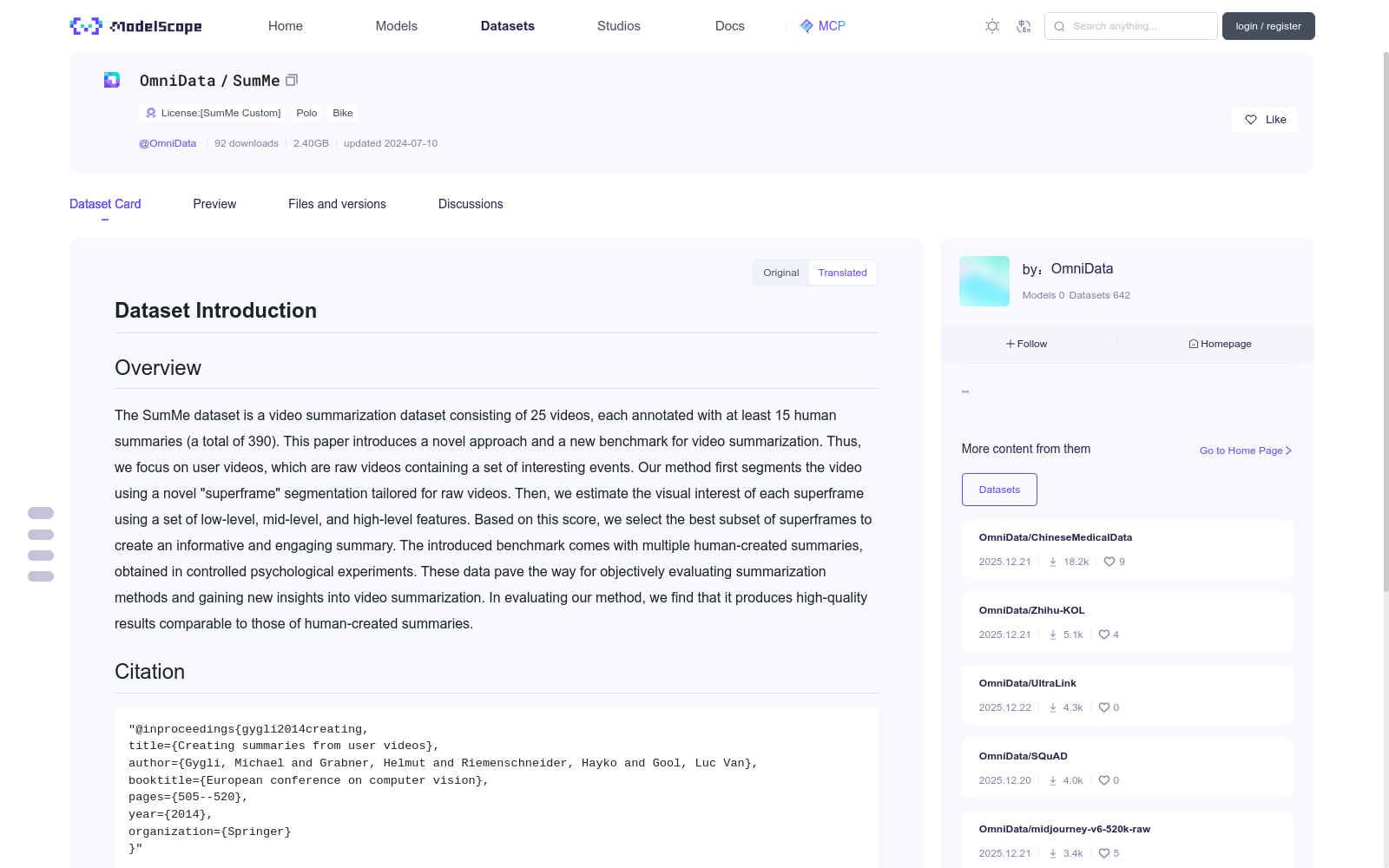Follow the OmniData publisher

click(1026, 344)
